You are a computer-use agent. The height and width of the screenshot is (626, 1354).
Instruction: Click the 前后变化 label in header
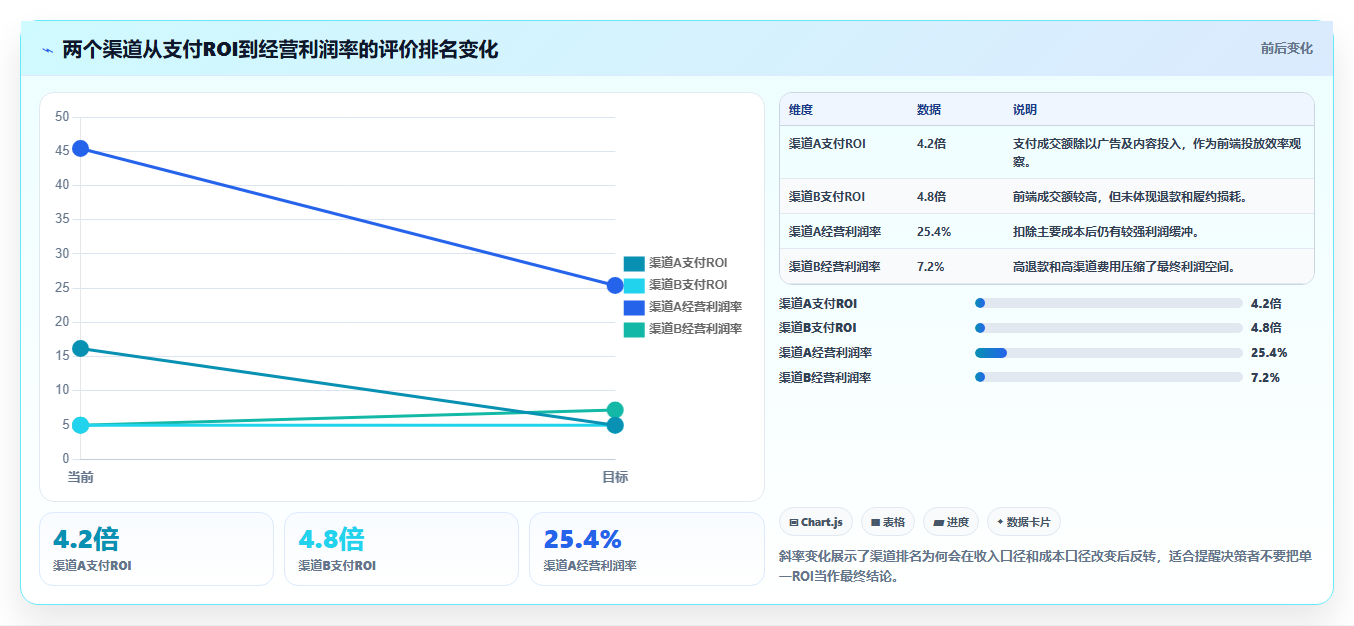click(x=1286, y=48)
